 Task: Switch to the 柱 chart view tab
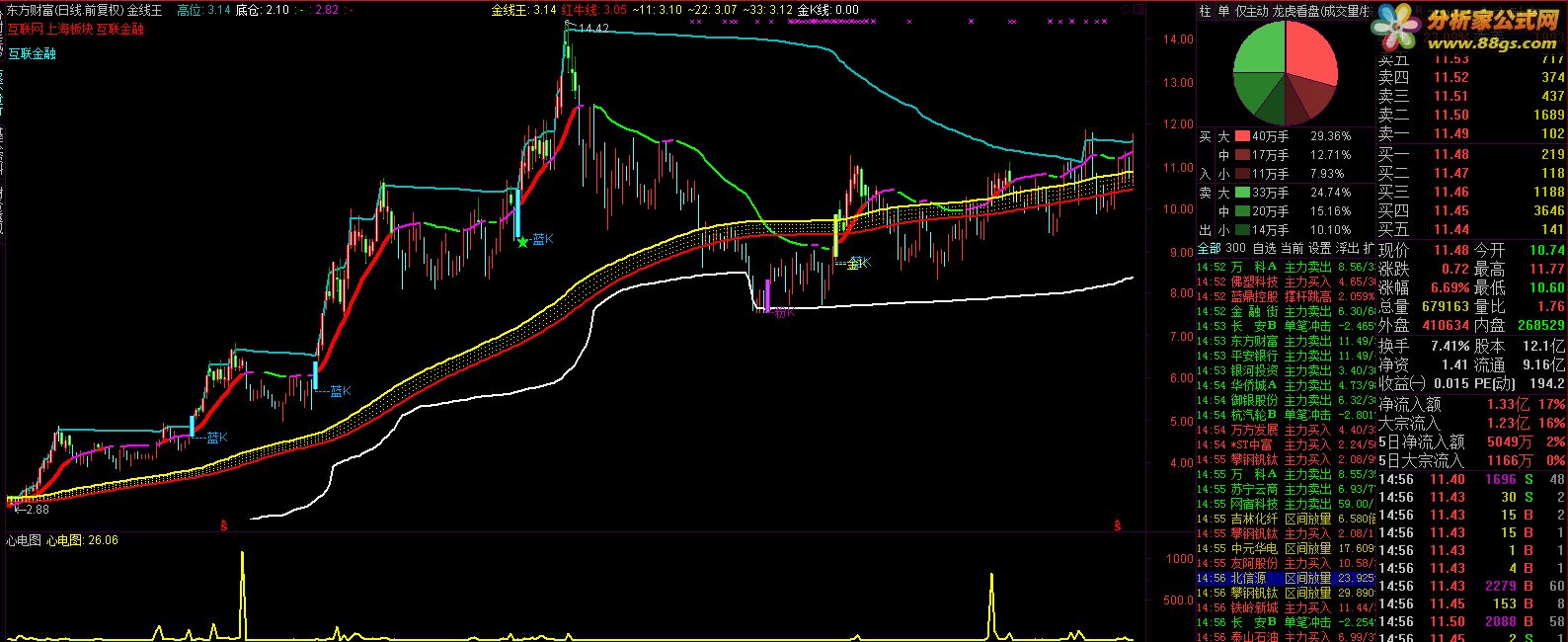[x=1205, y=11]
